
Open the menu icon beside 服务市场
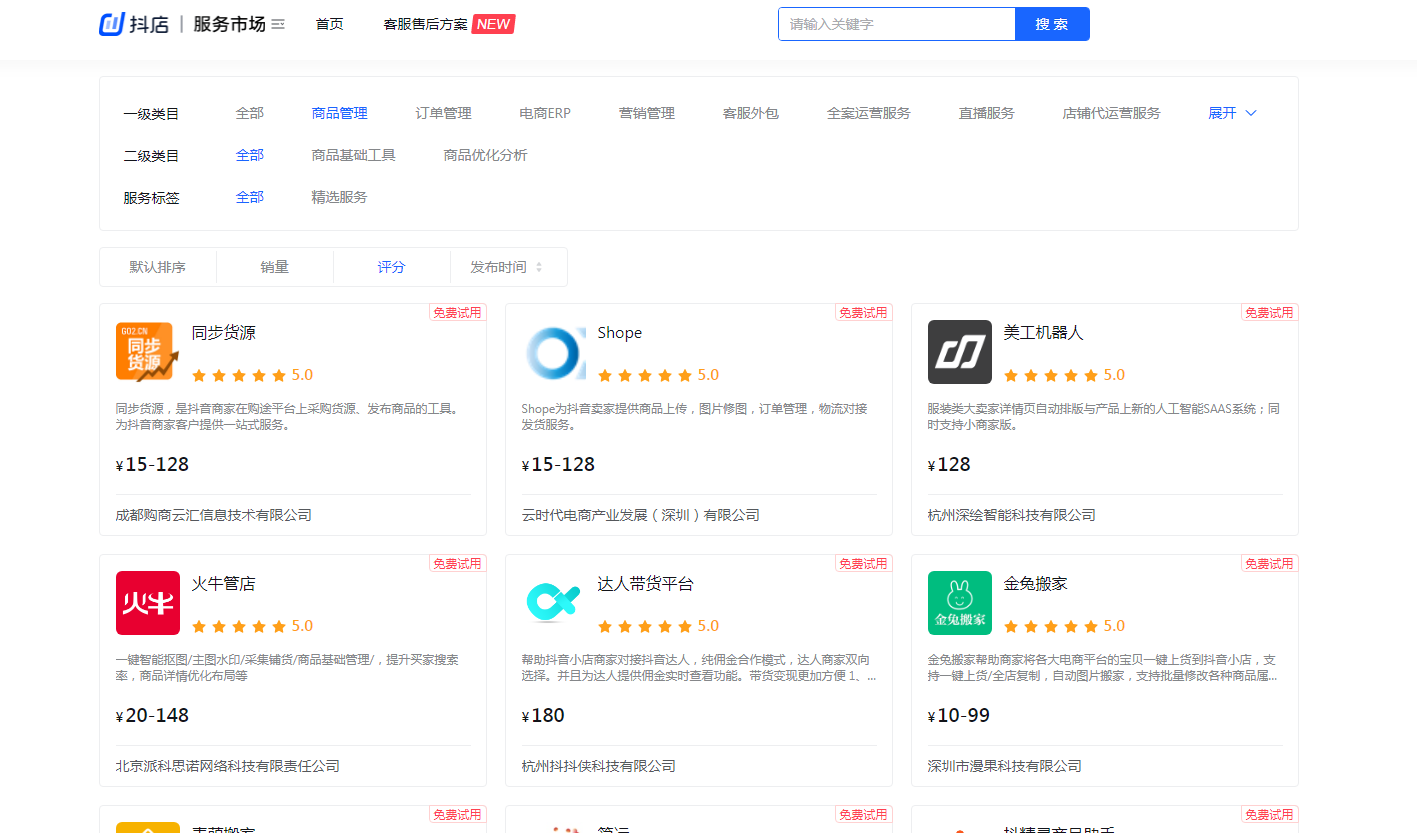pyautogui.click(x=278, y=24)
